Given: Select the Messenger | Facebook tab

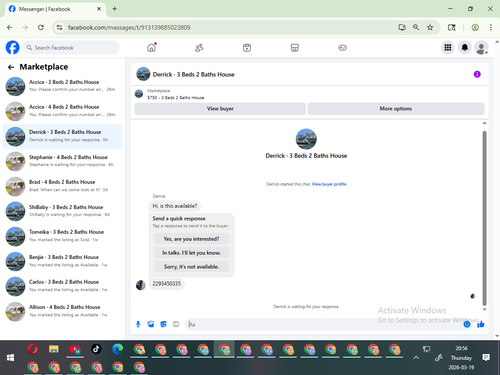Looking at the screenshot, I should pos(55,9).
